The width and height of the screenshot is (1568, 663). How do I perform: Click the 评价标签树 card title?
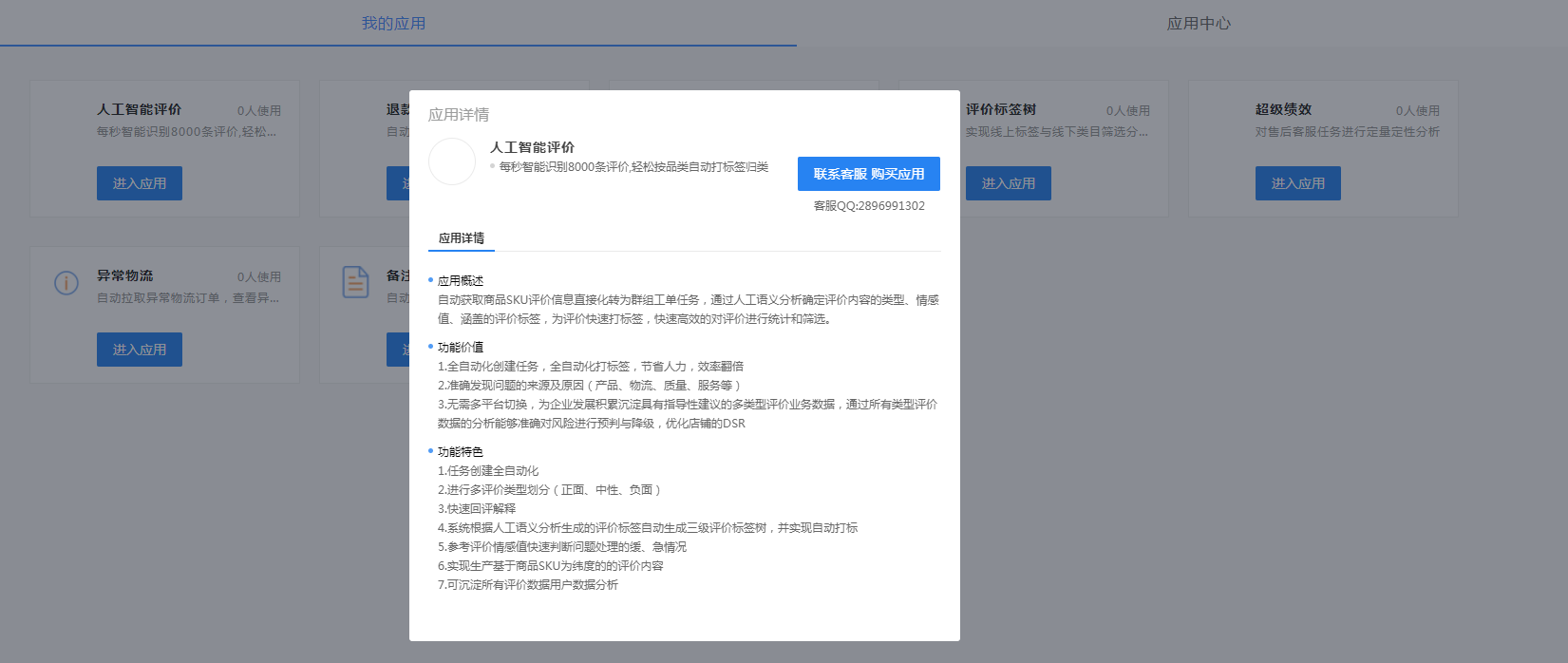[x=1001, y=109]
